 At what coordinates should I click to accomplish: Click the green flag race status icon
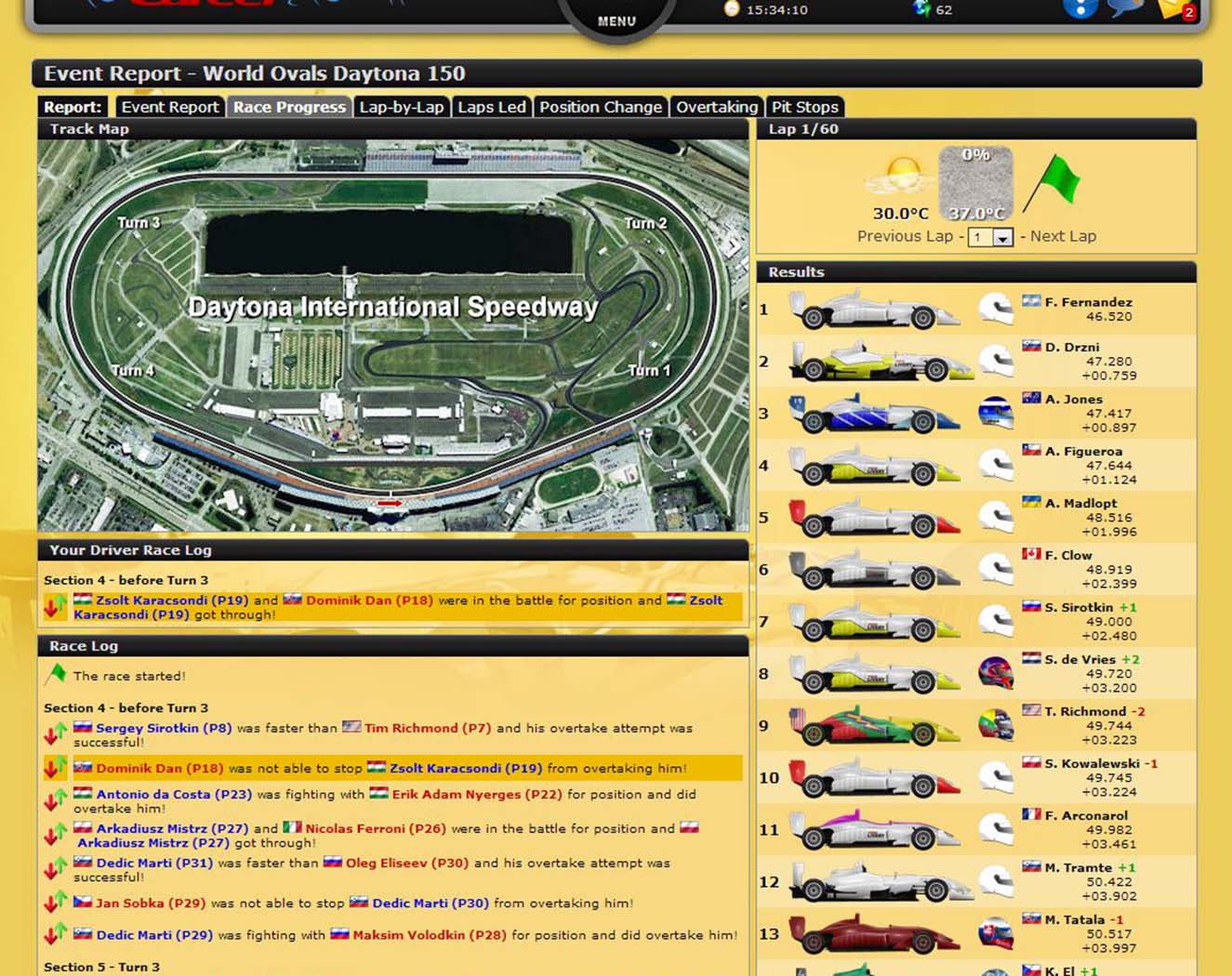pos(1053,183)
